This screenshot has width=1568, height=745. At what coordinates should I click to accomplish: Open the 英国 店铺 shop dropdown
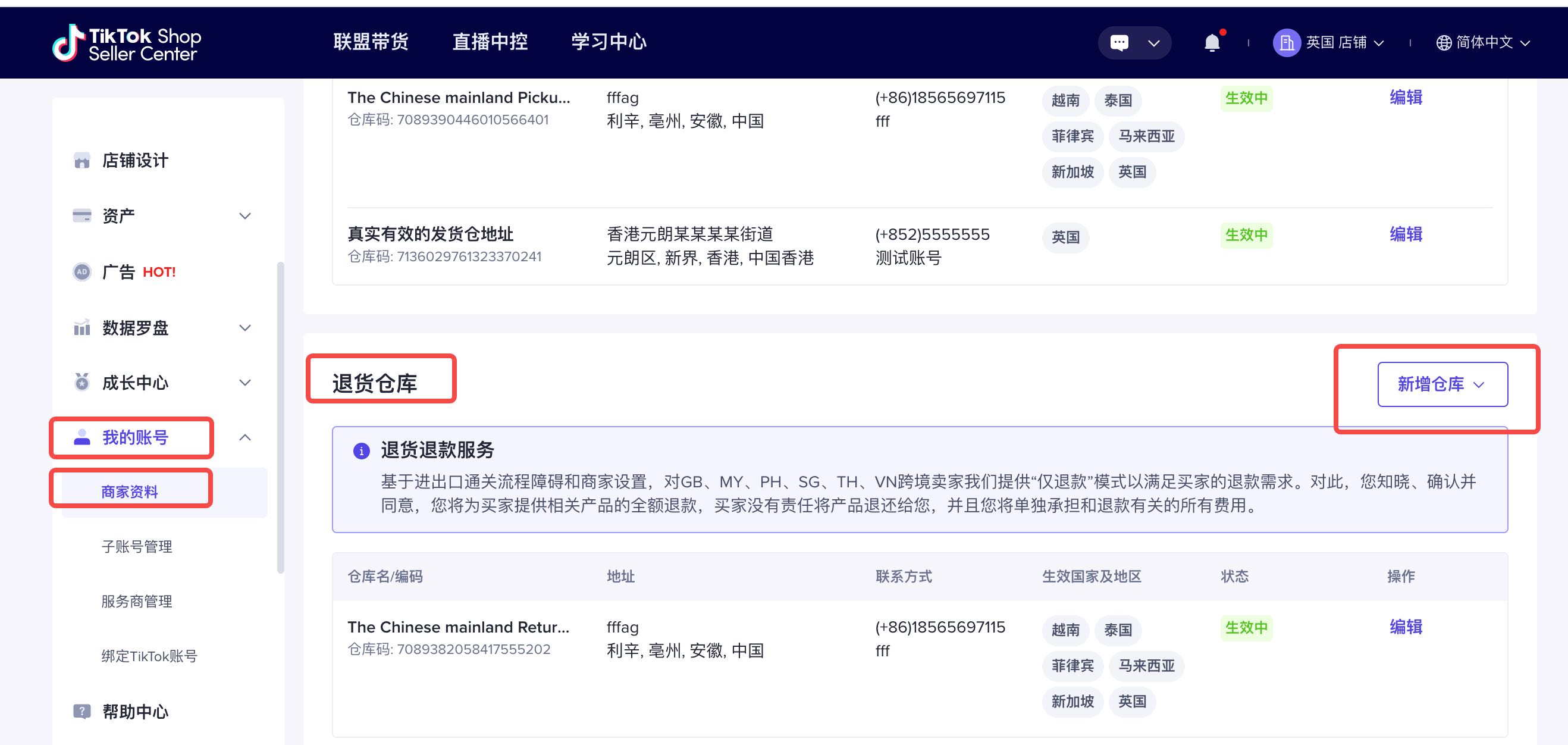pos(1344,43)
